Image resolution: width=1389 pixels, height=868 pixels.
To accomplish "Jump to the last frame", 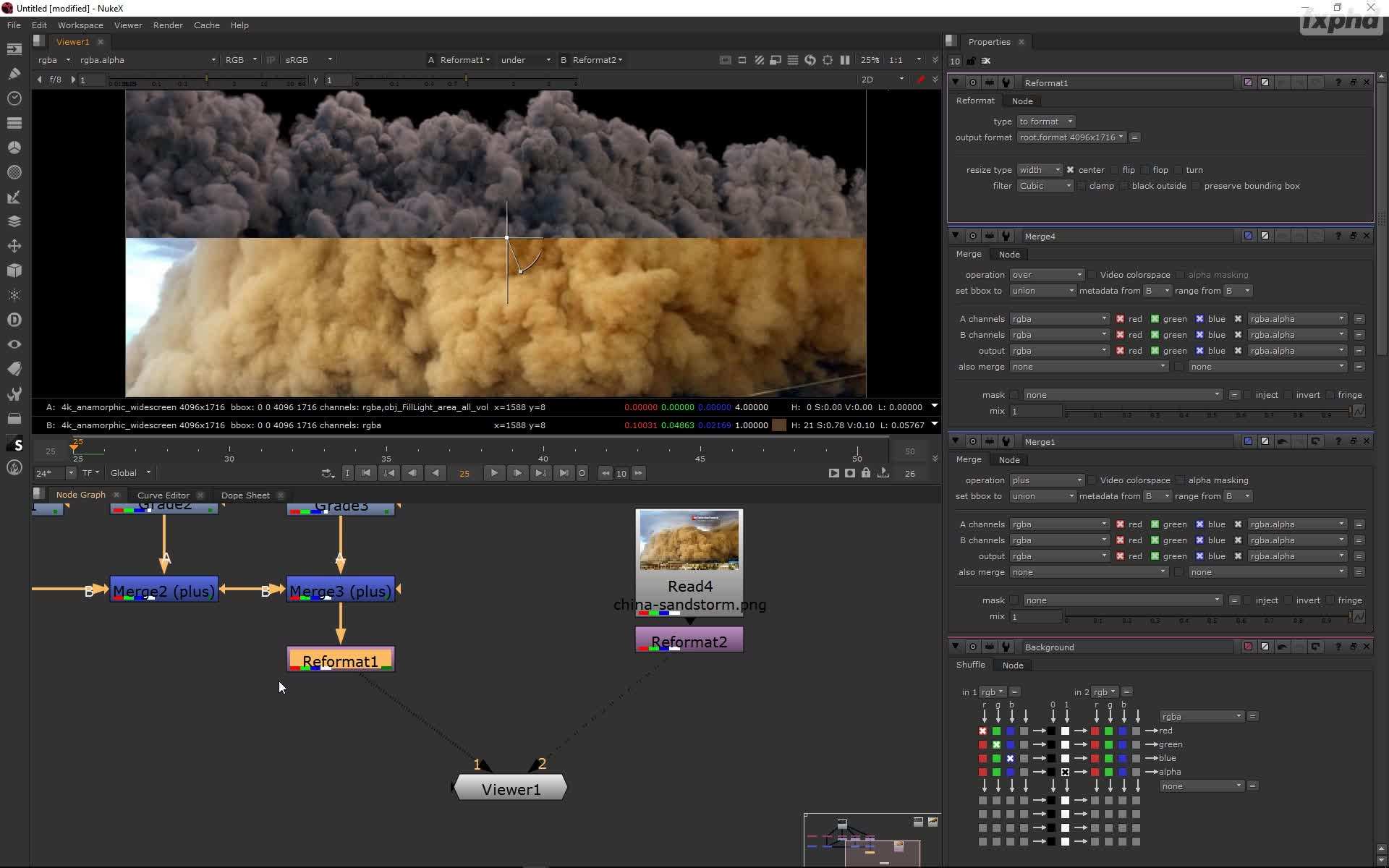I will point(564,473).
